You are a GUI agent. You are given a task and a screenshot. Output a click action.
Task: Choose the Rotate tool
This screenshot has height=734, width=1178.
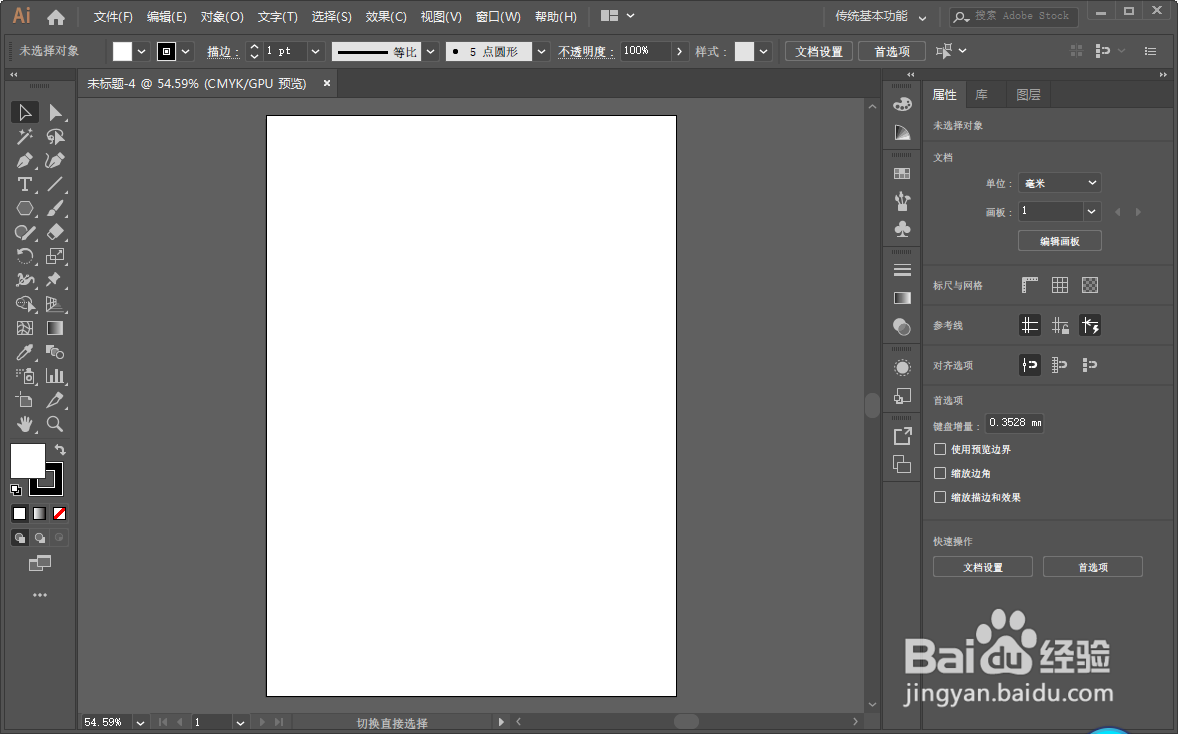[x=24, y=256]
